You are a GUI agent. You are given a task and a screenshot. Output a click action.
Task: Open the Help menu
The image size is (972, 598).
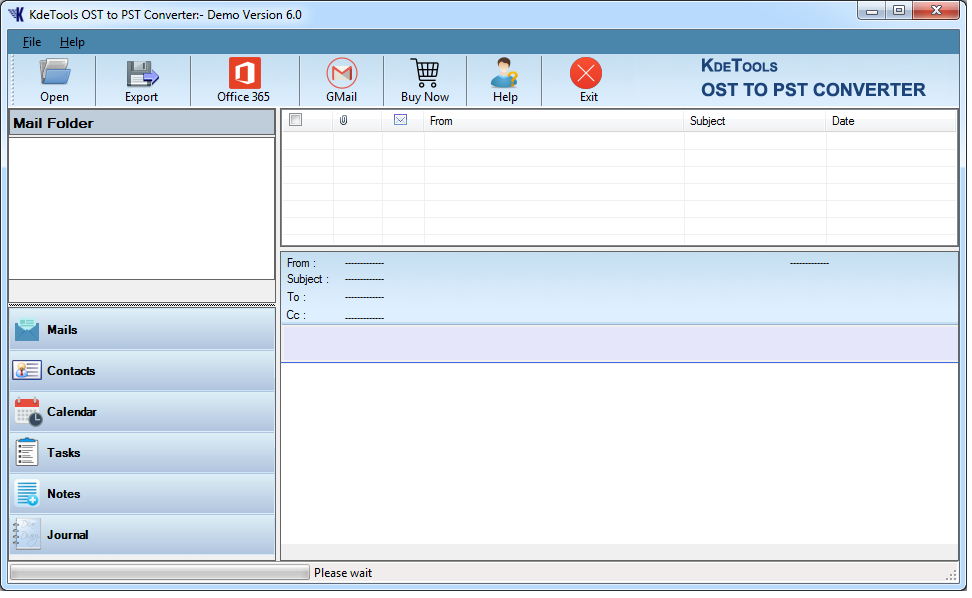tap(73, 42)
